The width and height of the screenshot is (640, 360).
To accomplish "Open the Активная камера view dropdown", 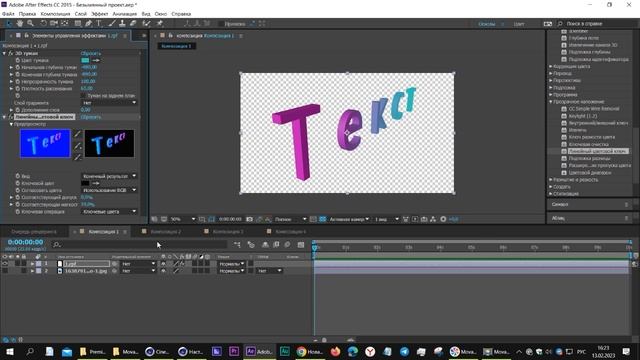I will click(x=349, y=219).
